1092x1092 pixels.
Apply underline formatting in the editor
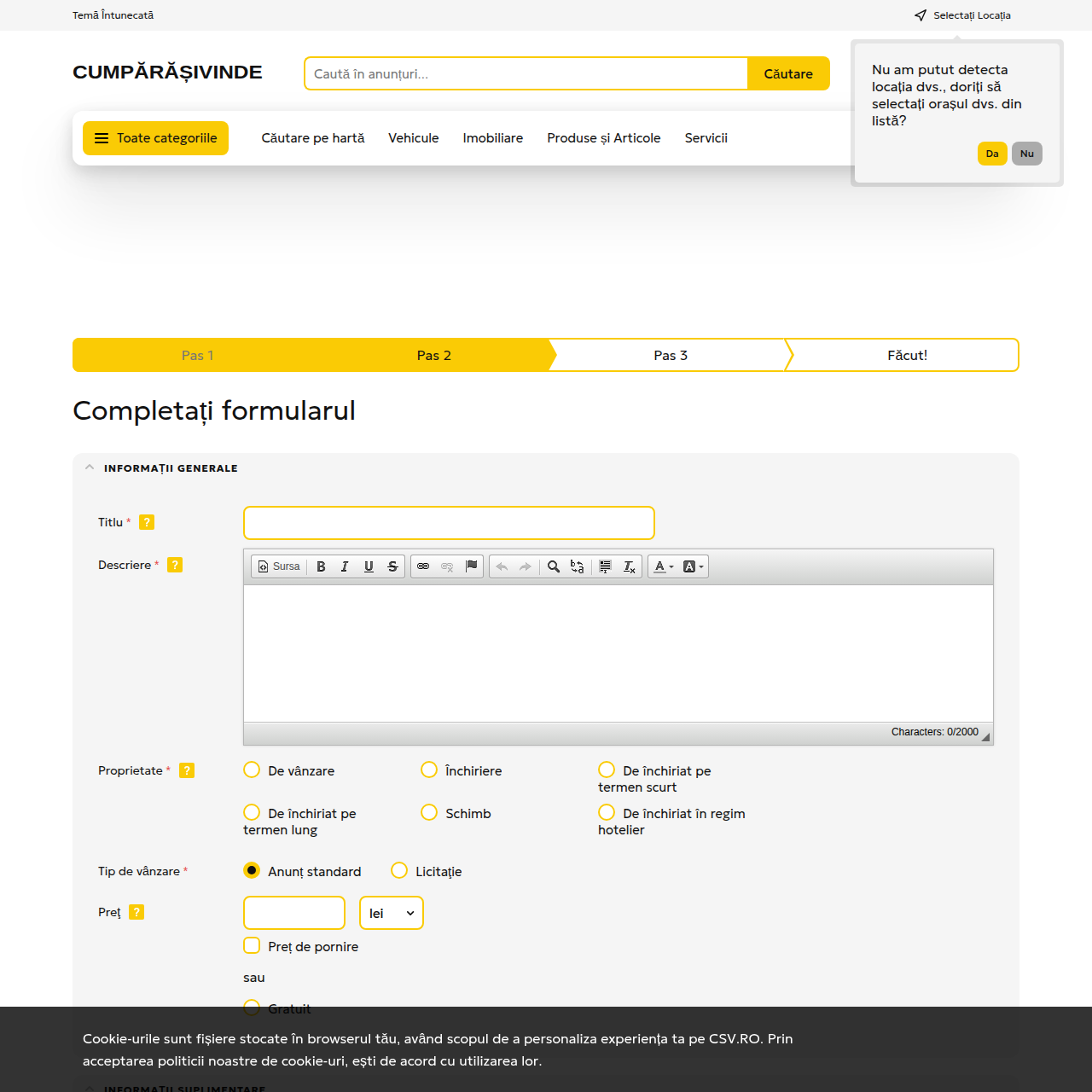(x=369, y=566)
